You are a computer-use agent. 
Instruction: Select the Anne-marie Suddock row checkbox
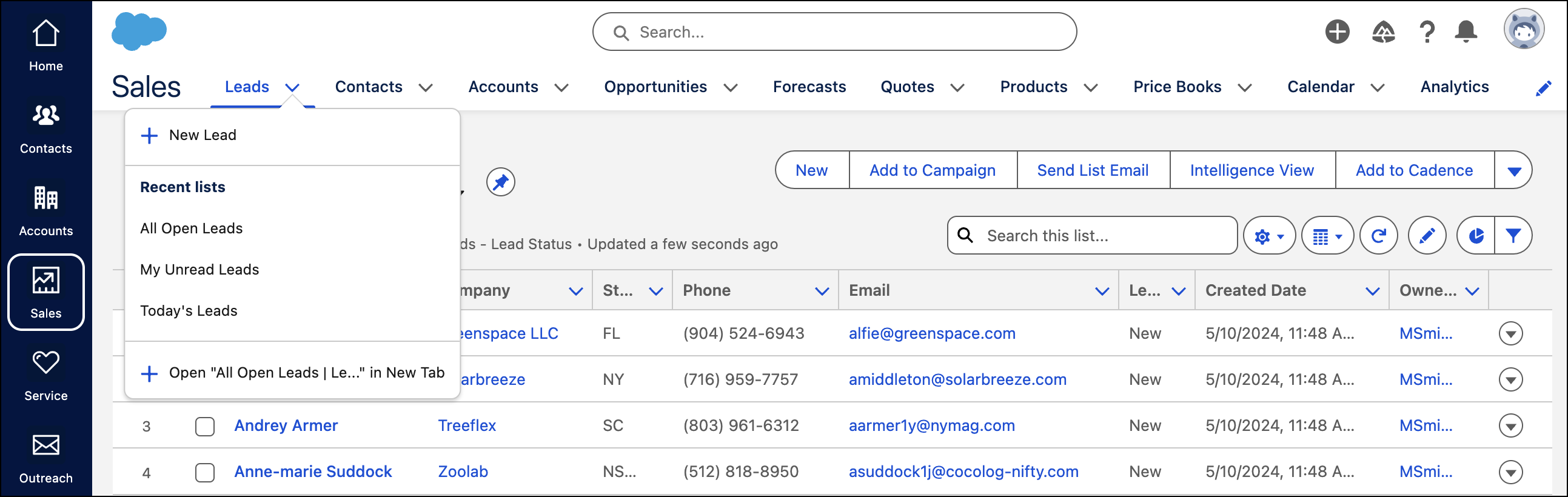coord(205,473)
